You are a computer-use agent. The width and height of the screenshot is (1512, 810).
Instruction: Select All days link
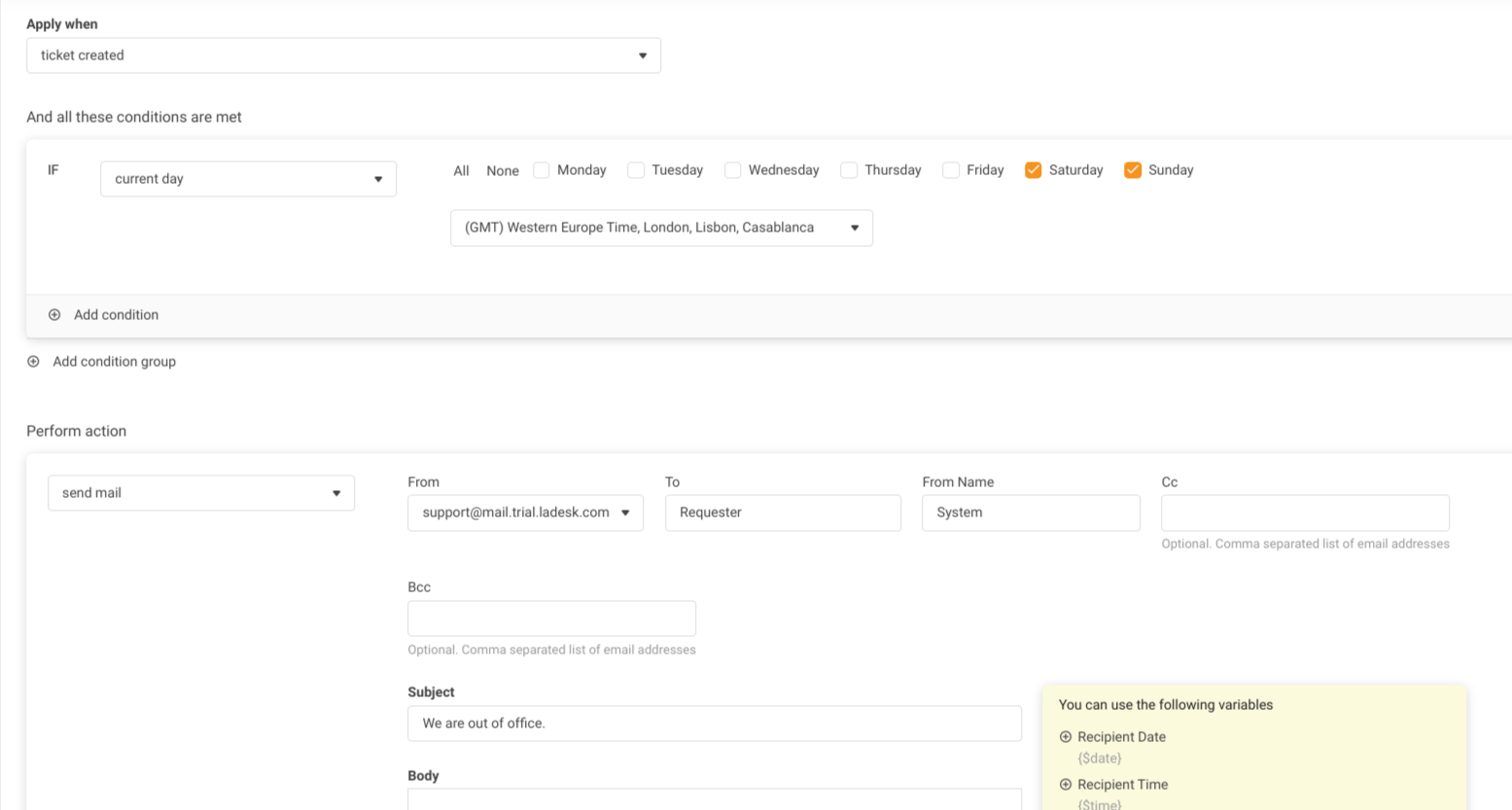click(461, 171)
